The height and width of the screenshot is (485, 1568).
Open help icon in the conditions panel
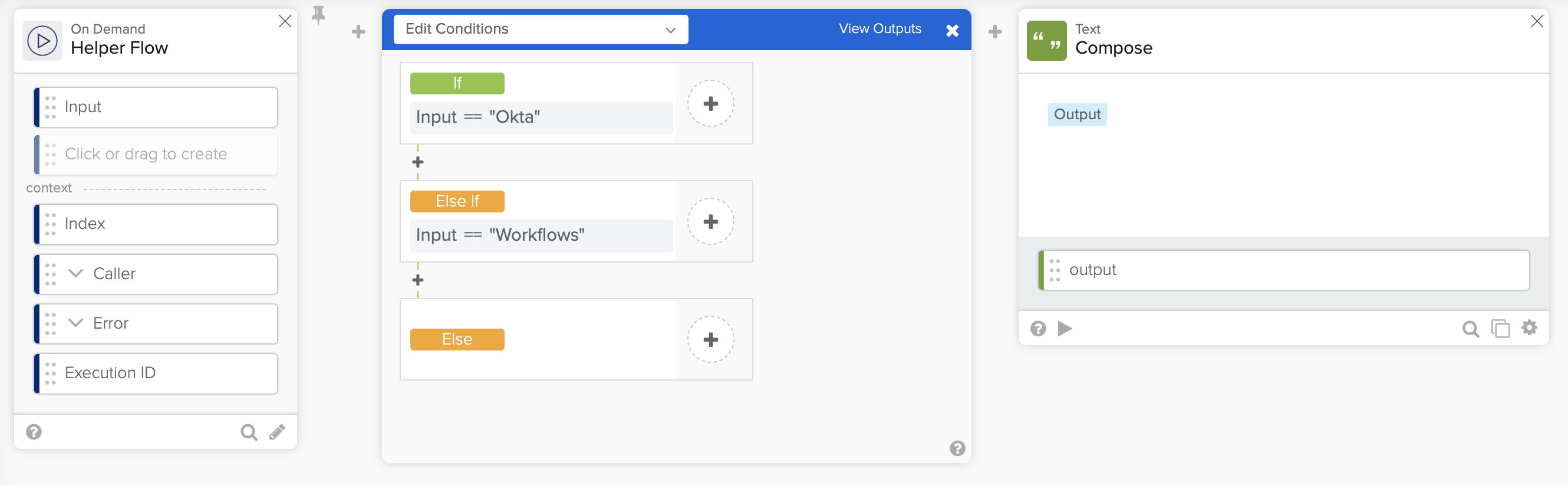(x=957, y=448)
